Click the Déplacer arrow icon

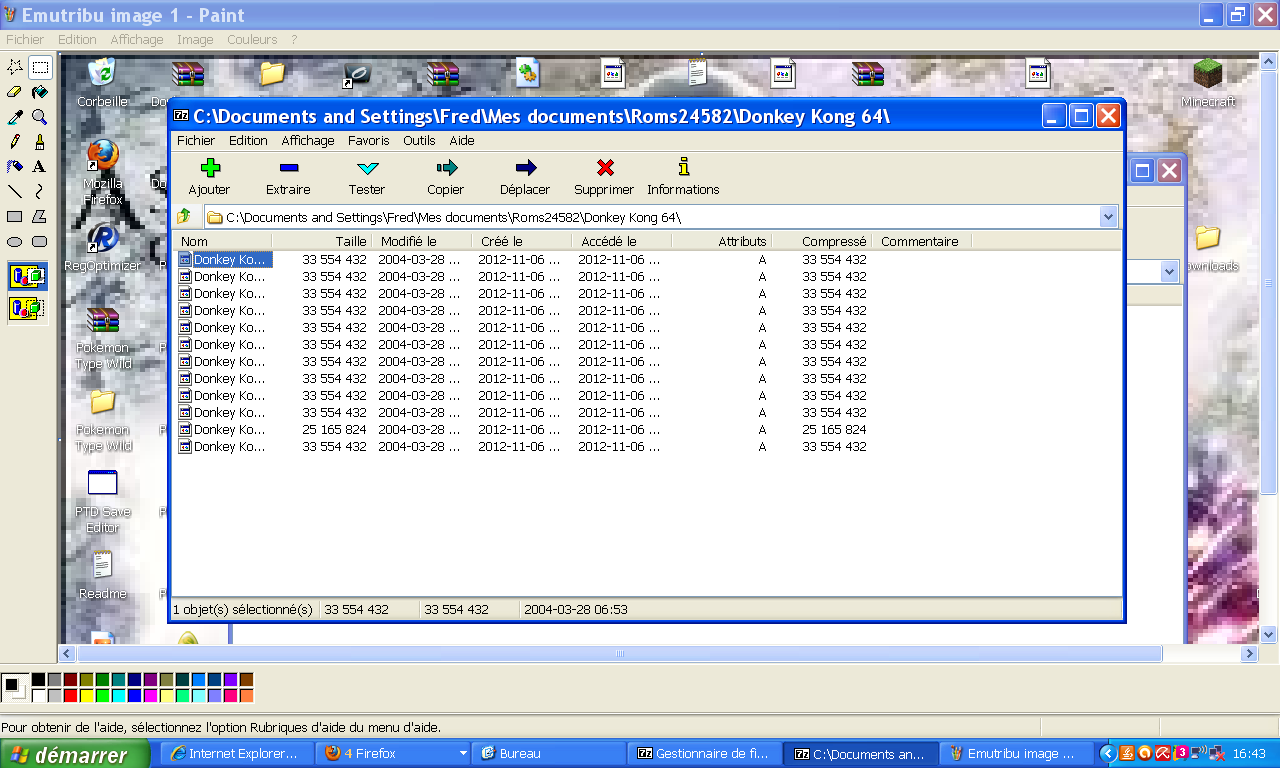click(x=523, y=175)
